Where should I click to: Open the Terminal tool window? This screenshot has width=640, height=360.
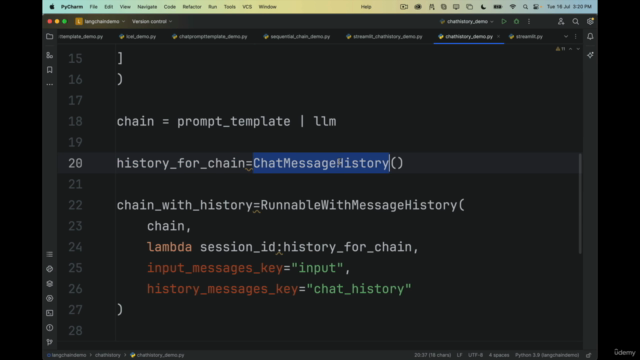49,313
